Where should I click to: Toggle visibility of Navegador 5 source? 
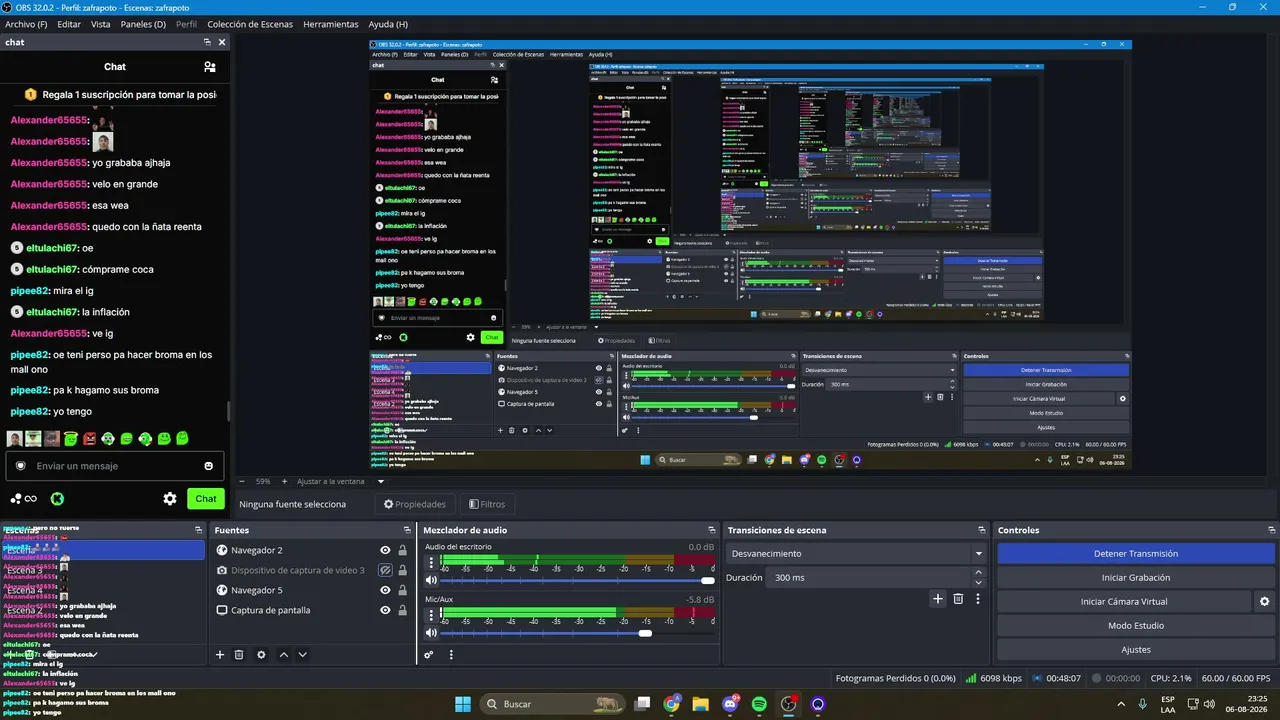pyautogui.click(x=385, y=590)
